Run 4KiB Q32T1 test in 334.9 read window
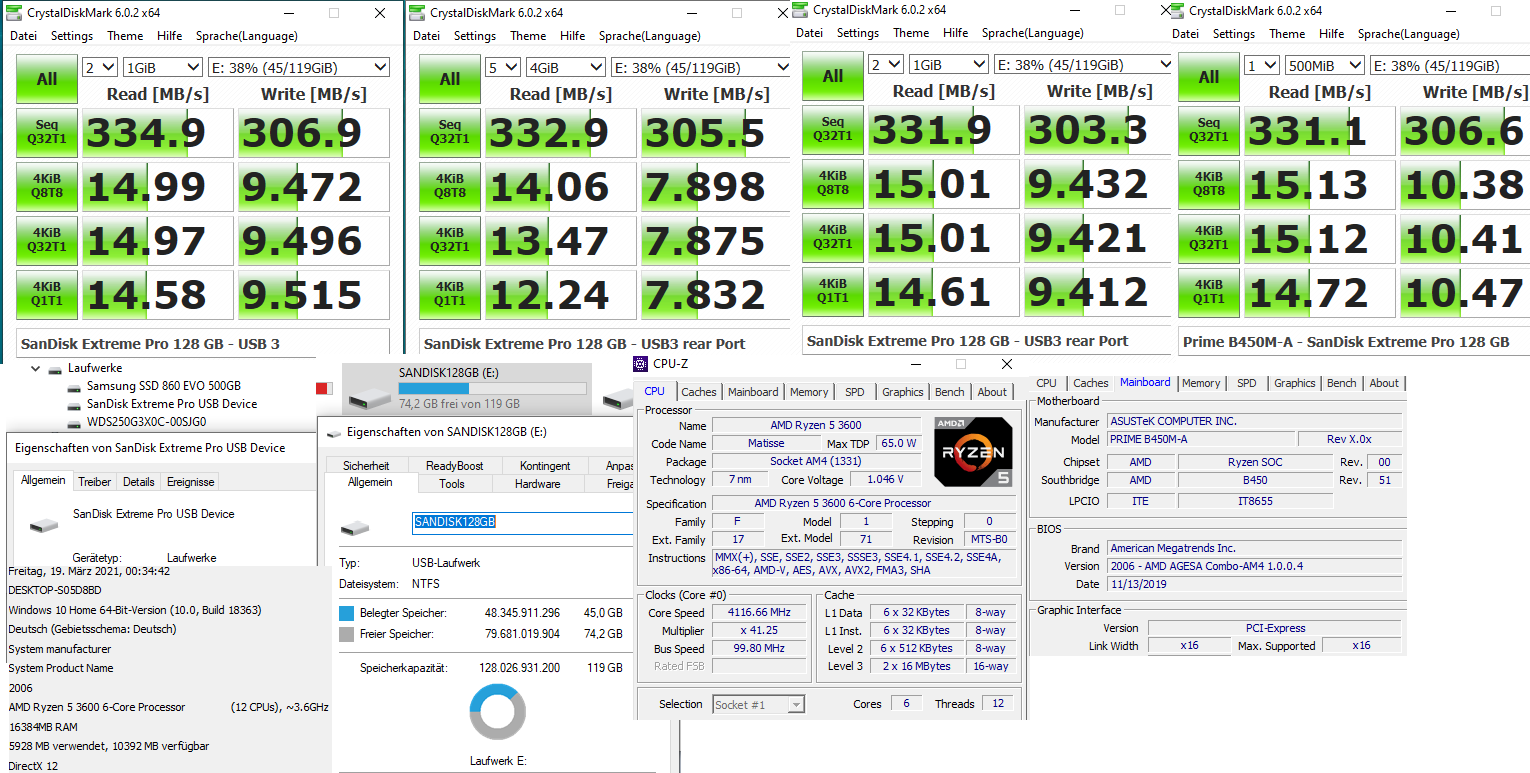Viewport: 1530px width, 773px height. (47, 241)
